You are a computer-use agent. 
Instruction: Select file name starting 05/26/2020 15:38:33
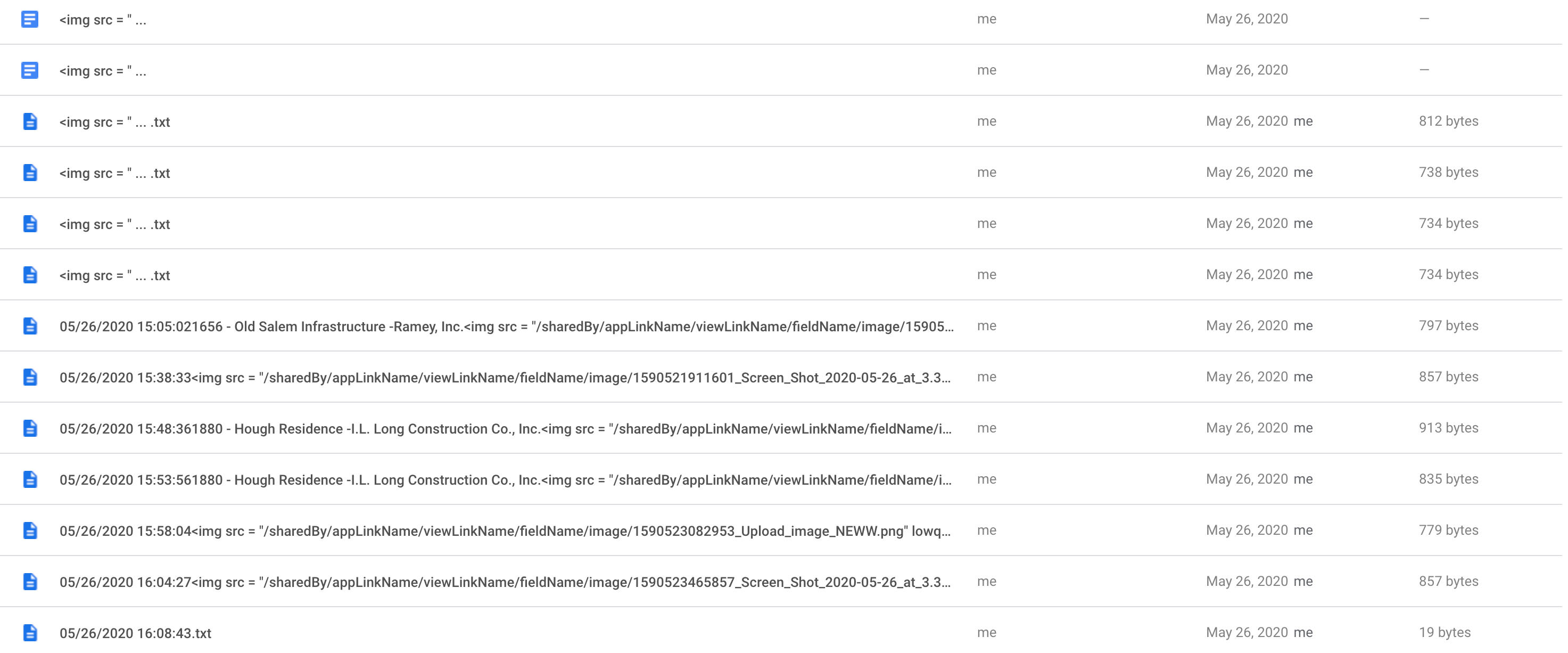(x=505, y=378)
